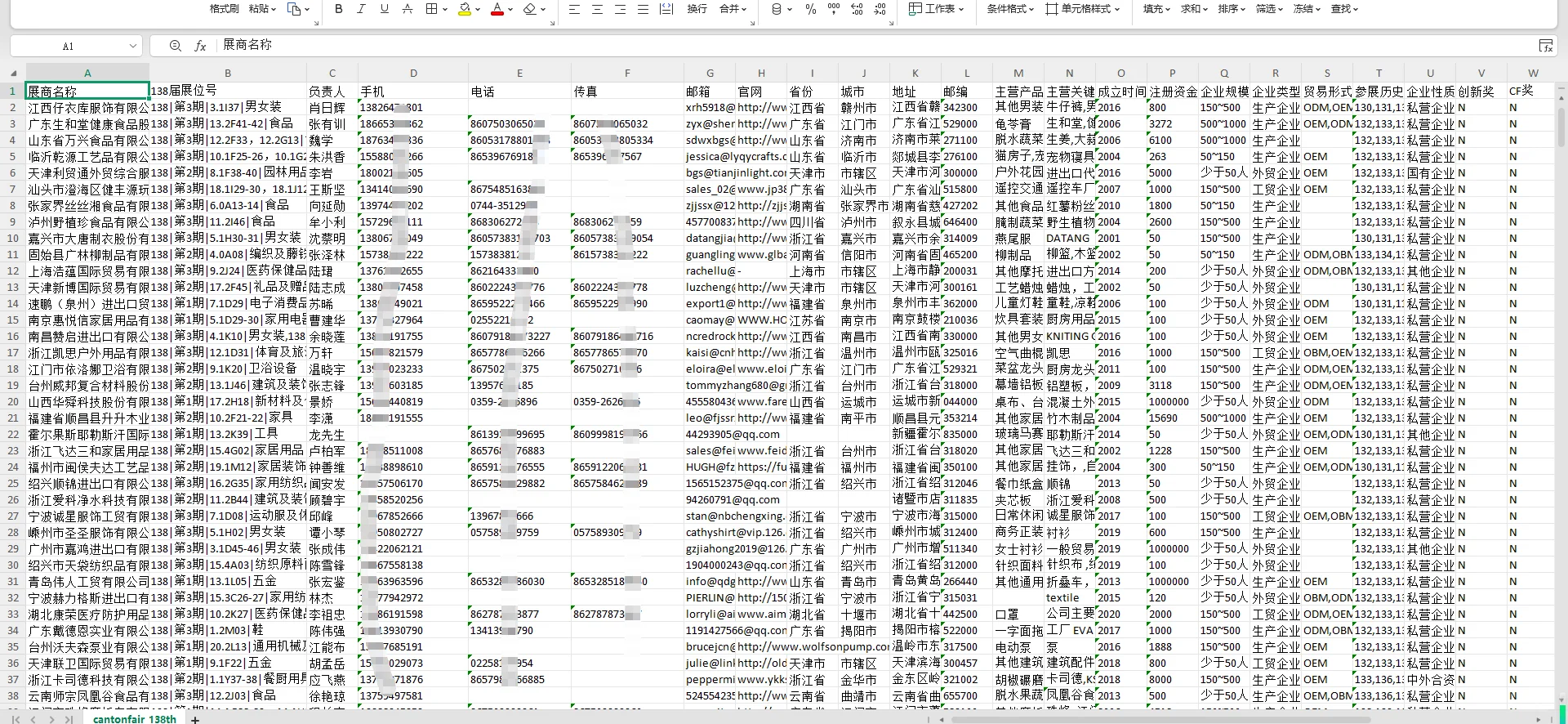Open the fill color dropdown arrow
The height and width of the screenshot is (724, 1568).
(477, 10)
